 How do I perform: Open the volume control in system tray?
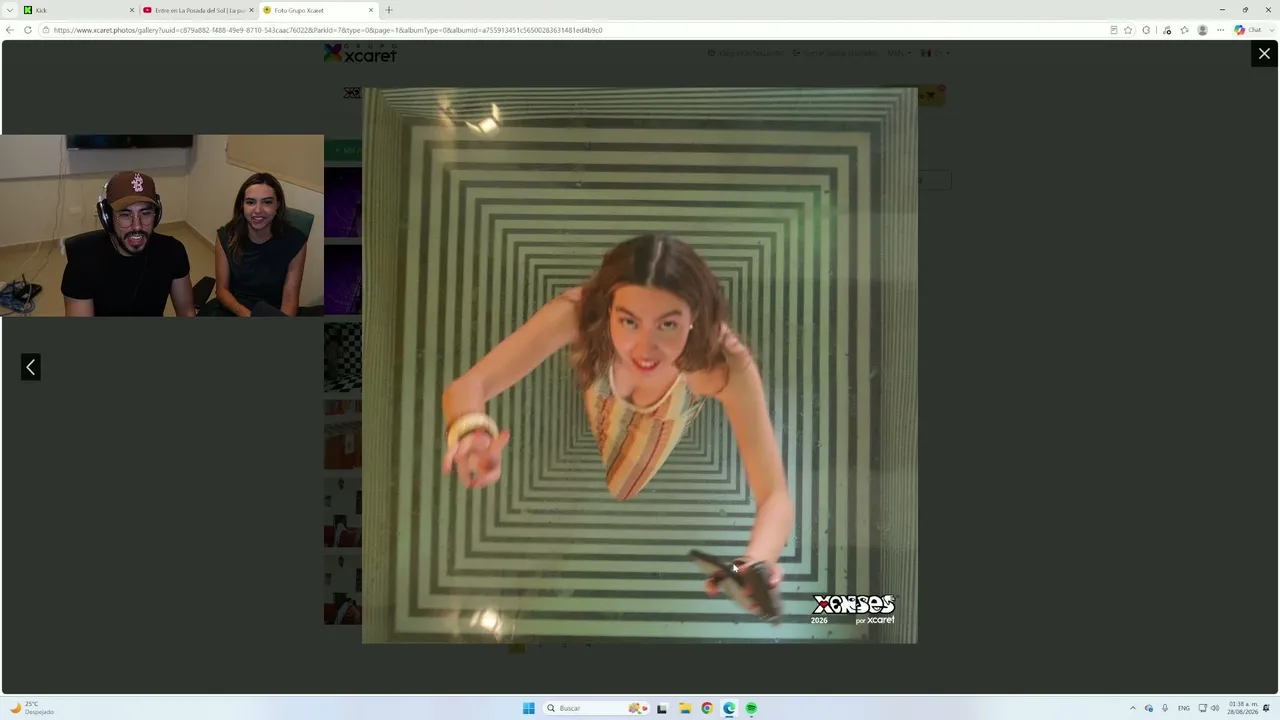pyautogui.click(x=1215, y=708)
